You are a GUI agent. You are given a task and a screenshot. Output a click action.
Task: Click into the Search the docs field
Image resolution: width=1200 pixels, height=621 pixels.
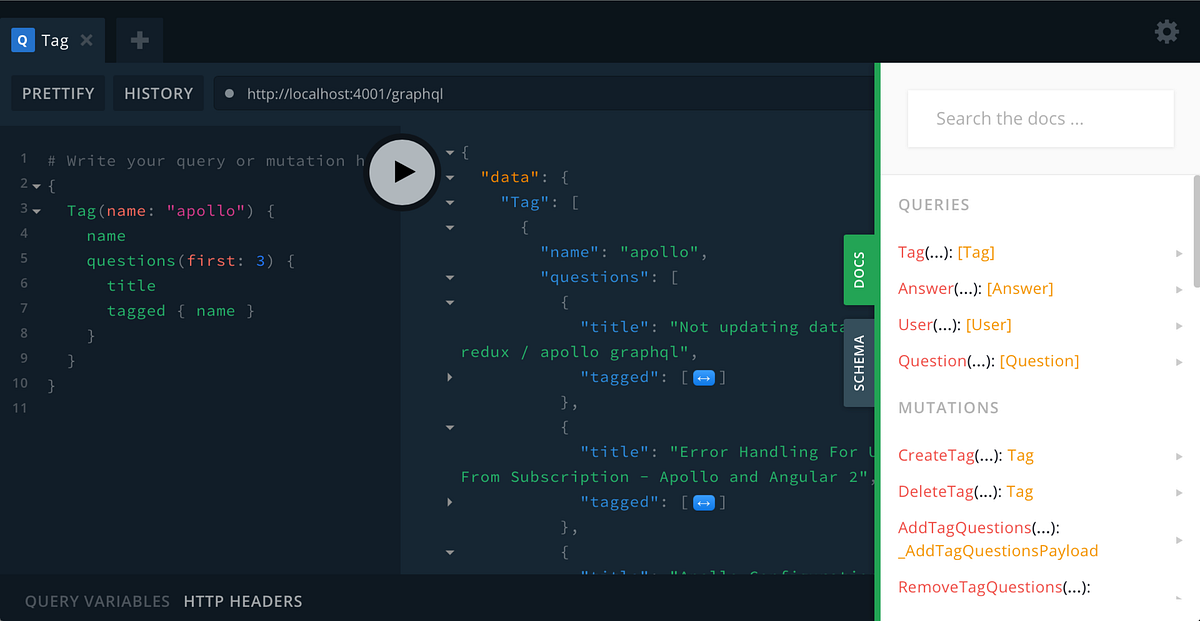click(x=1040, y=118)
